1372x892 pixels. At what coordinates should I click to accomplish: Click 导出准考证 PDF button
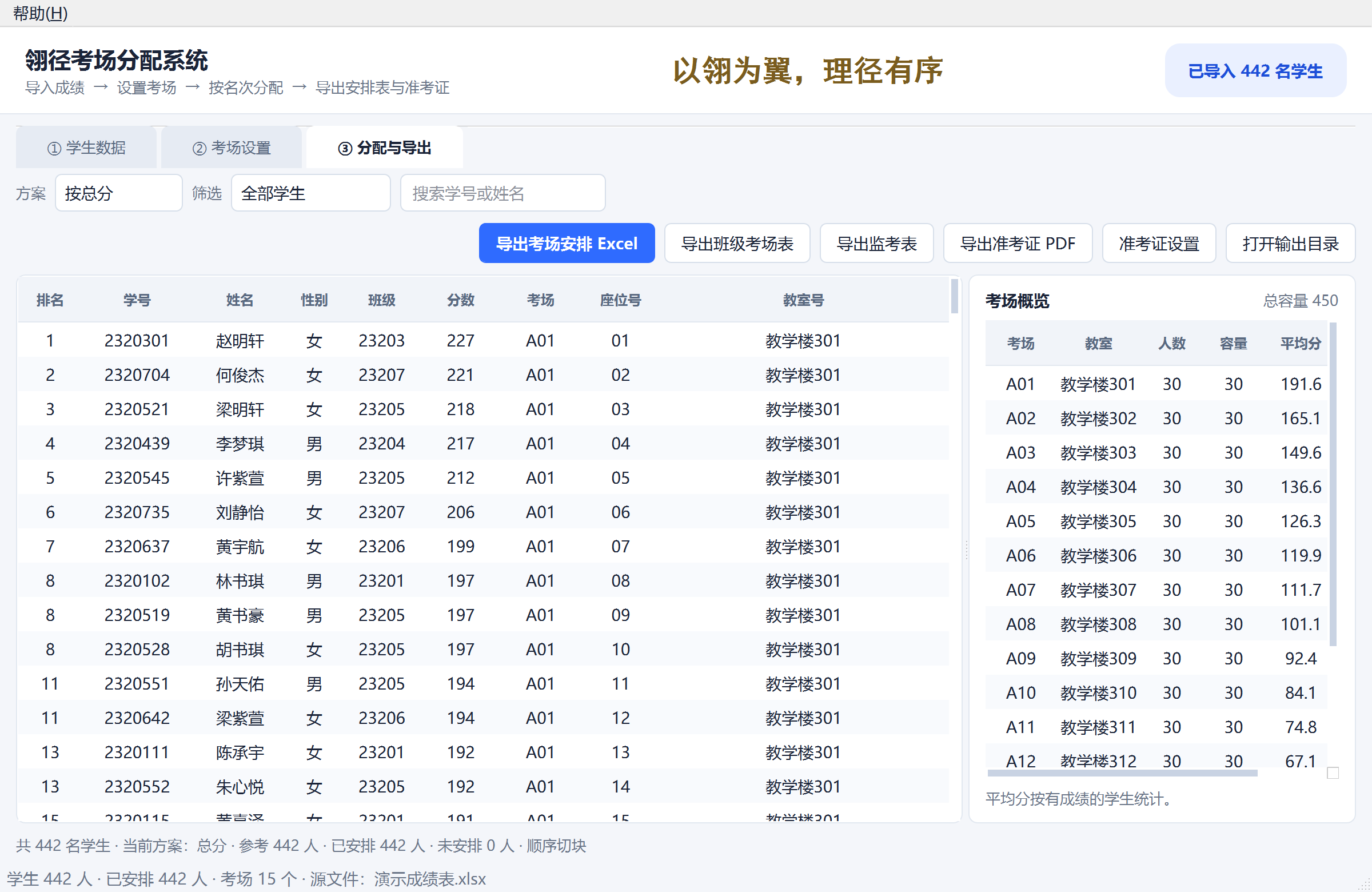pyautogui.click(x=1018, y=244)
